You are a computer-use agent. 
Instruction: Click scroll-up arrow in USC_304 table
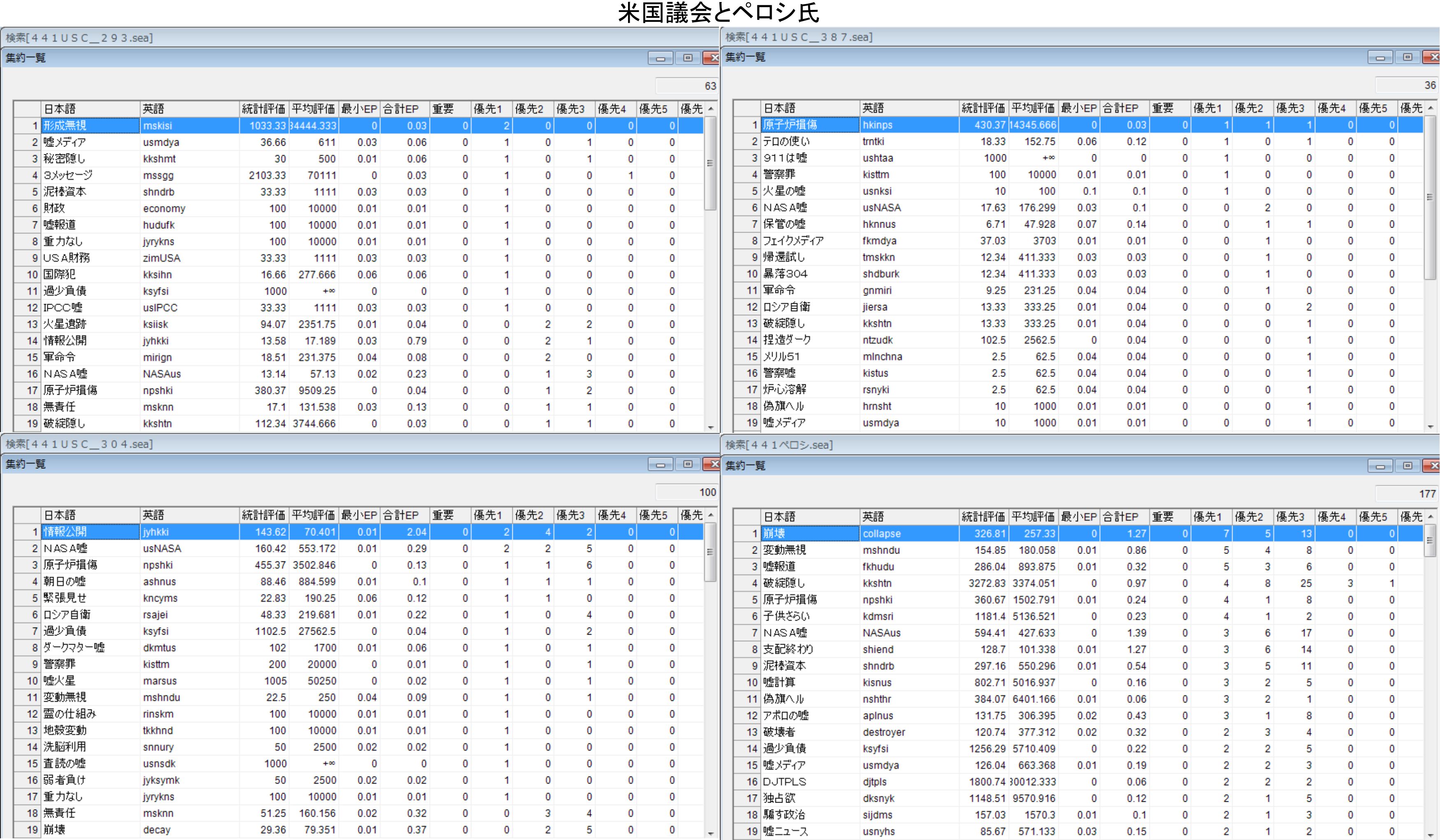pyautogui.click(x=710, y=515)
